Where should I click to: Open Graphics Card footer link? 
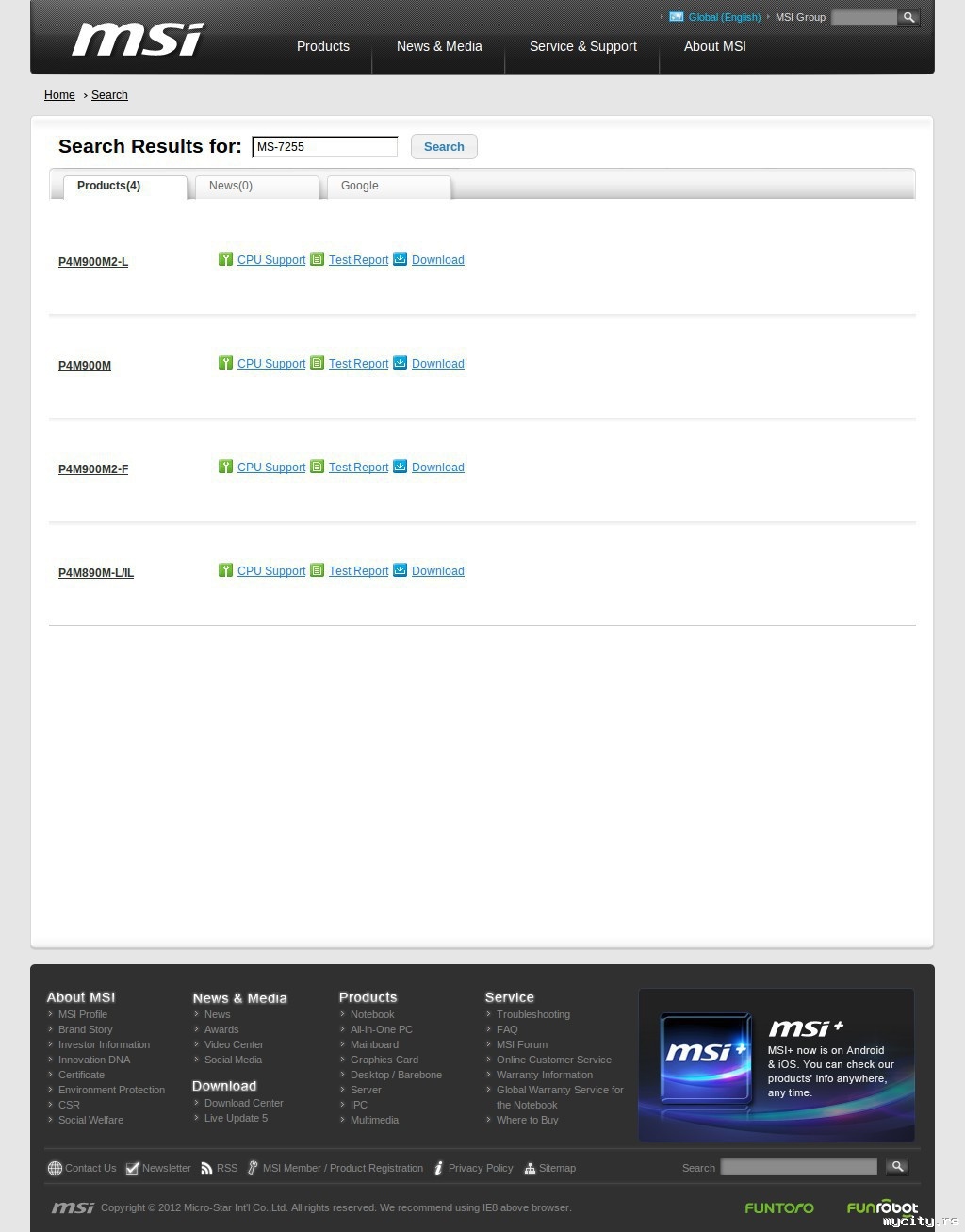[x=384, y=1060]
